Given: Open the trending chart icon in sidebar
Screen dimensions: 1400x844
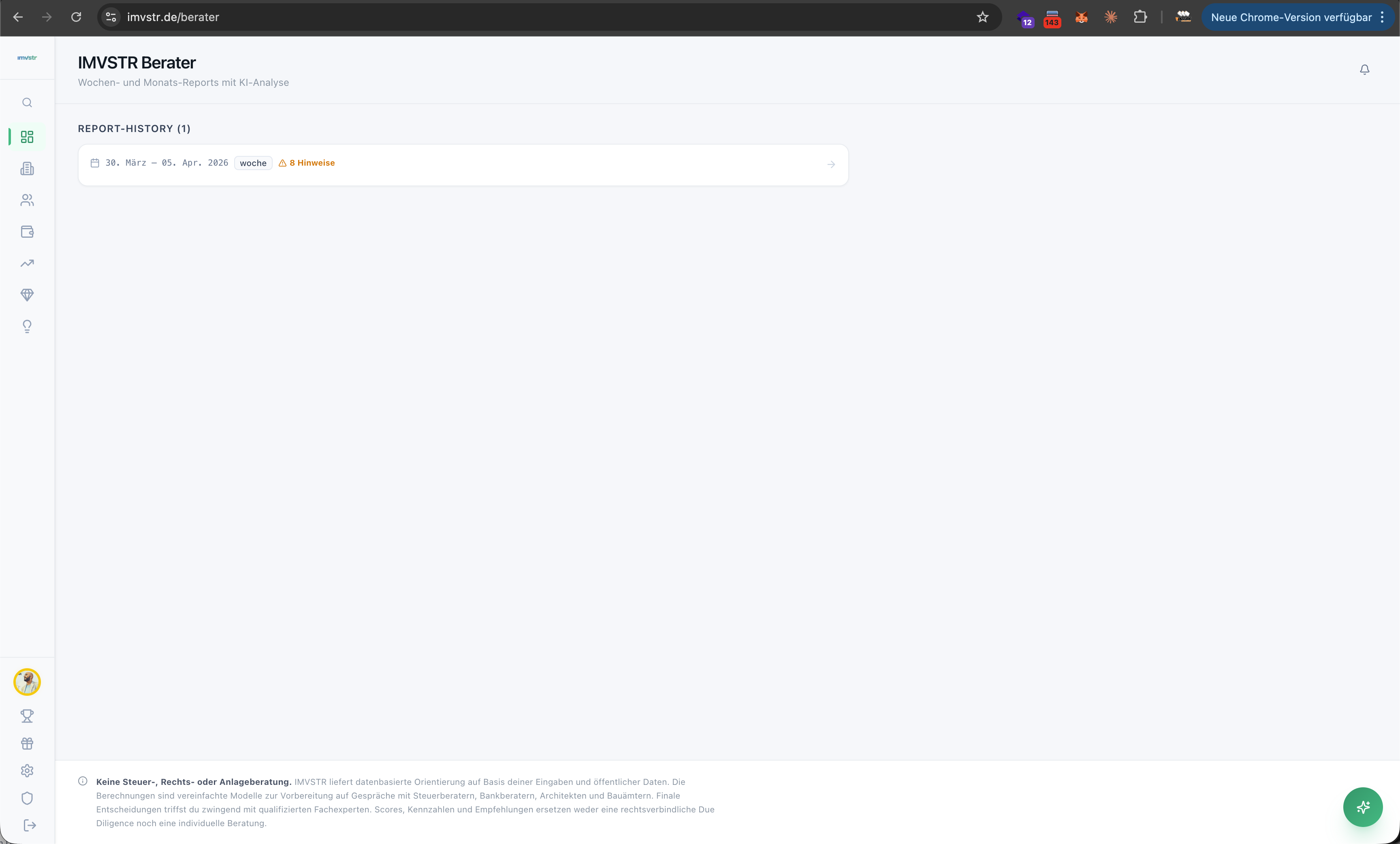Looking at the screenshot, I should coord(27,263).
